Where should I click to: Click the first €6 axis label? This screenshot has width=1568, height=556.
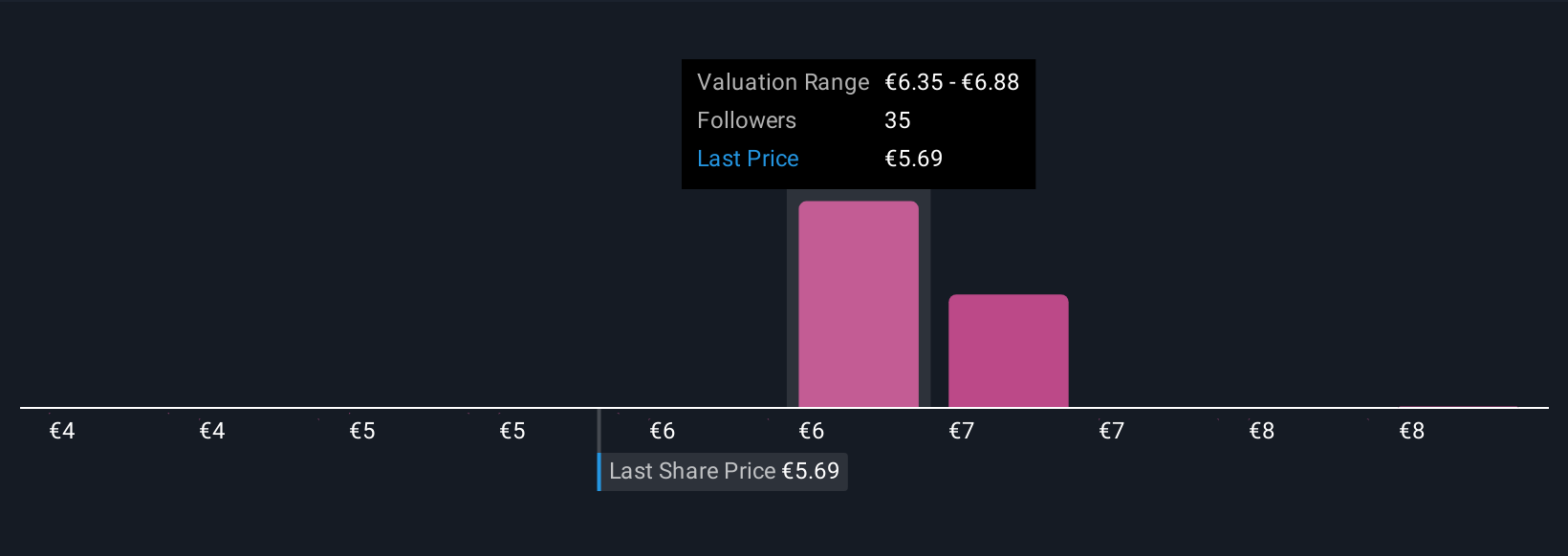[663, 431]
